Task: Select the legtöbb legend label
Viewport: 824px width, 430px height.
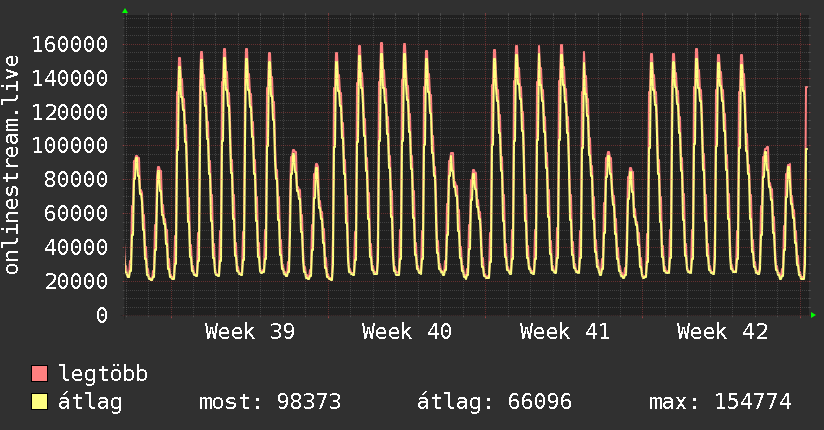Action: coord(103,374)
